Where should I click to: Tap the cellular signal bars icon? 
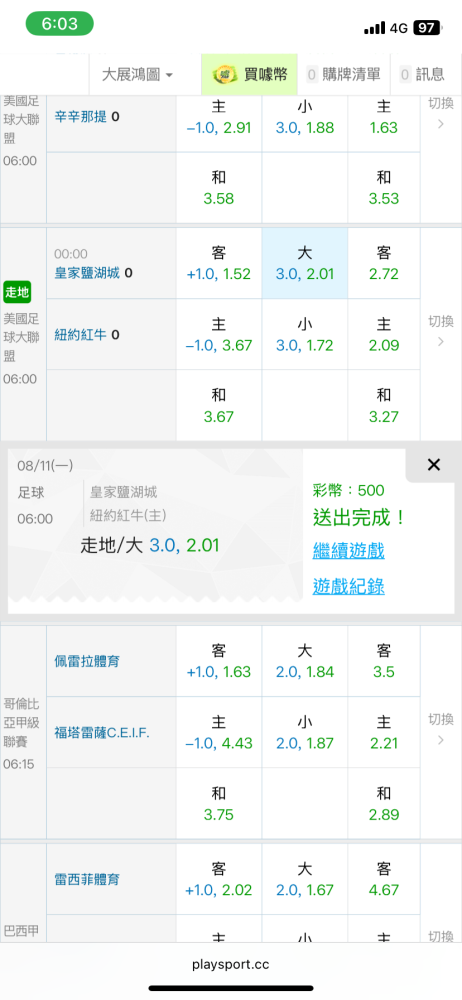(375, 28)
